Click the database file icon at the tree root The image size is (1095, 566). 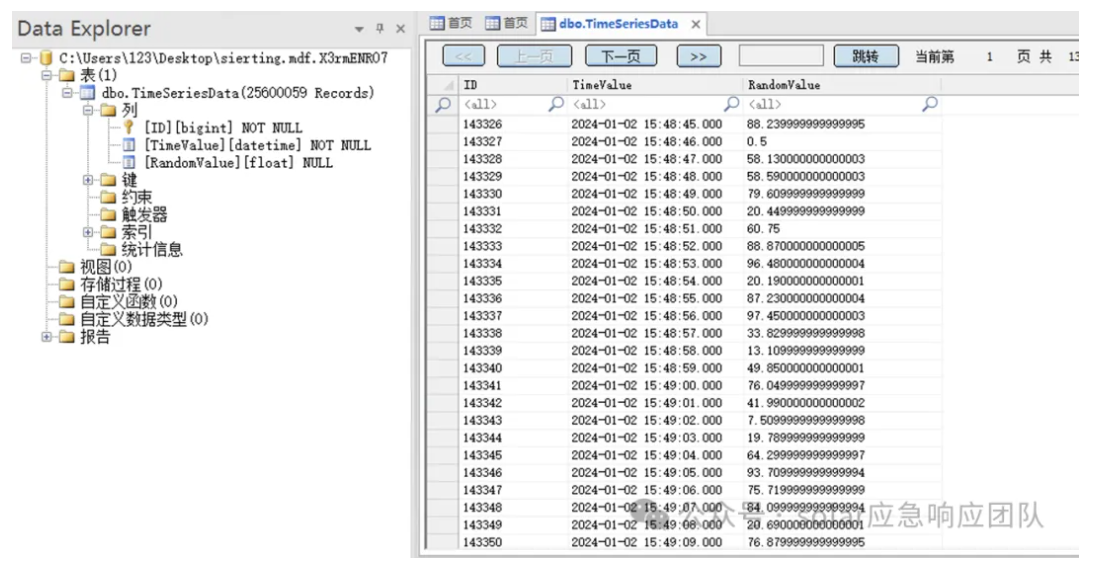[45, 59]
